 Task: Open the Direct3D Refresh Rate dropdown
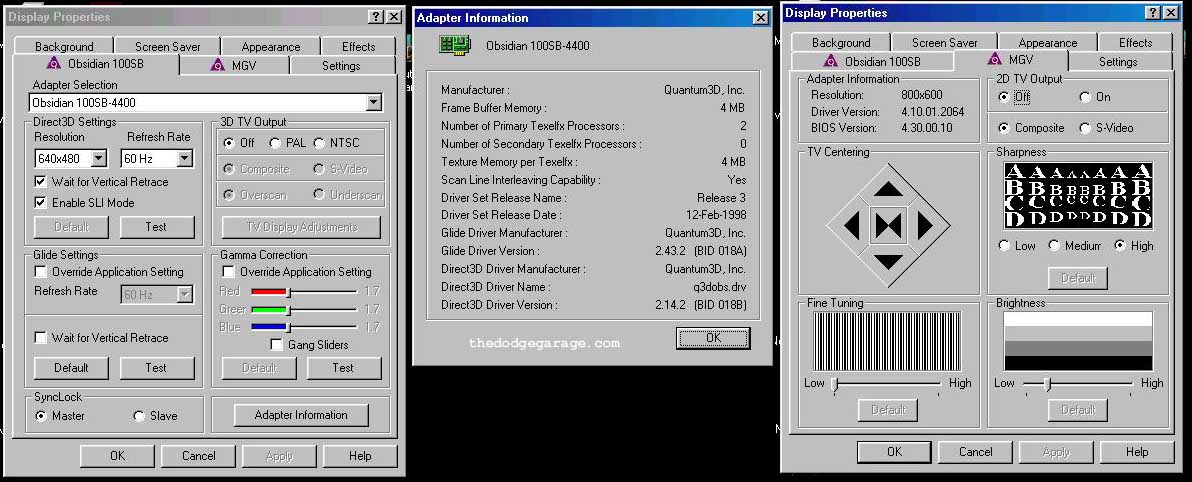(184, 159)
